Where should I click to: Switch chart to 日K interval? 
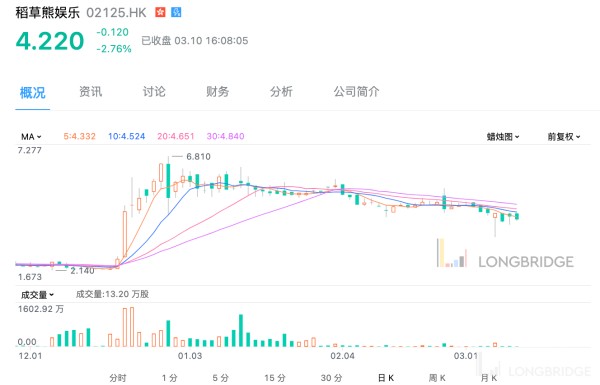pyautogui.click(x=386, y=378)
